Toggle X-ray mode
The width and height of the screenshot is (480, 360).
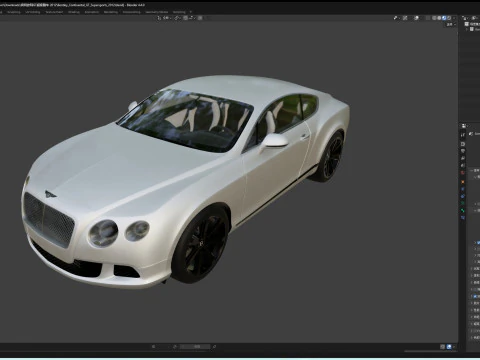(x=428, y=18)
